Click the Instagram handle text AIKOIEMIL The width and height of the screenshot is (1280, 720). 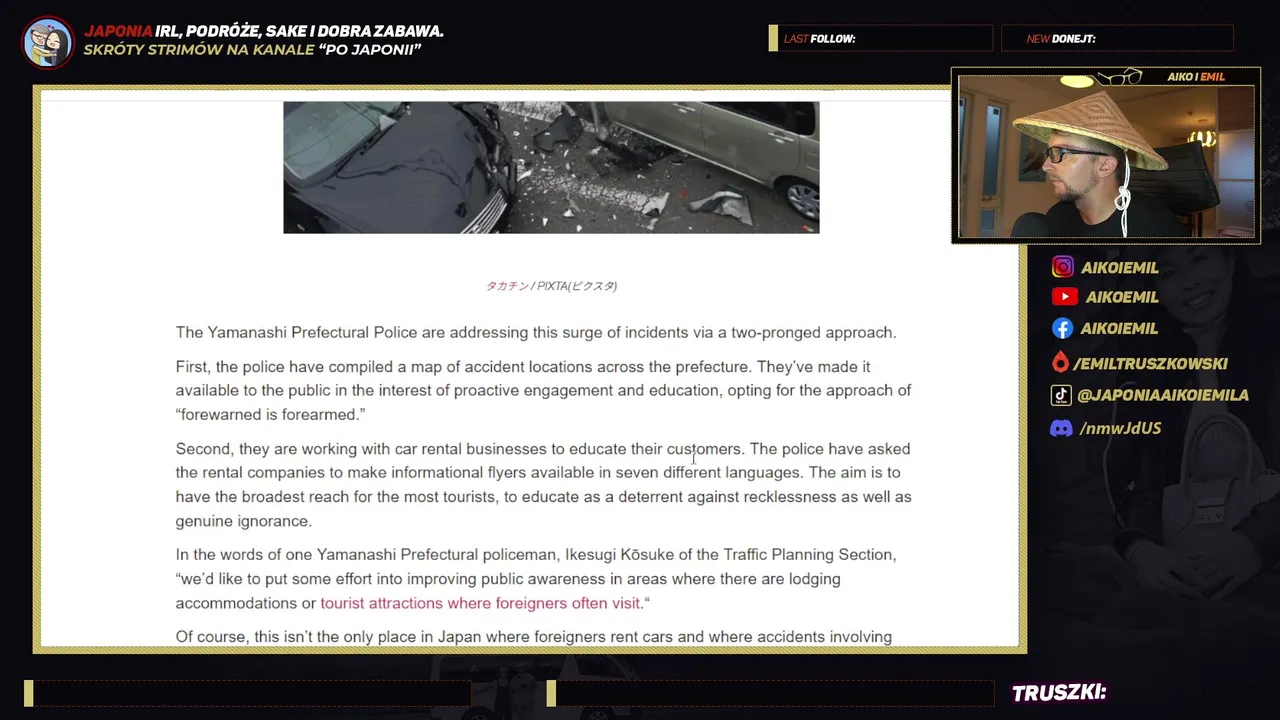1120,268
